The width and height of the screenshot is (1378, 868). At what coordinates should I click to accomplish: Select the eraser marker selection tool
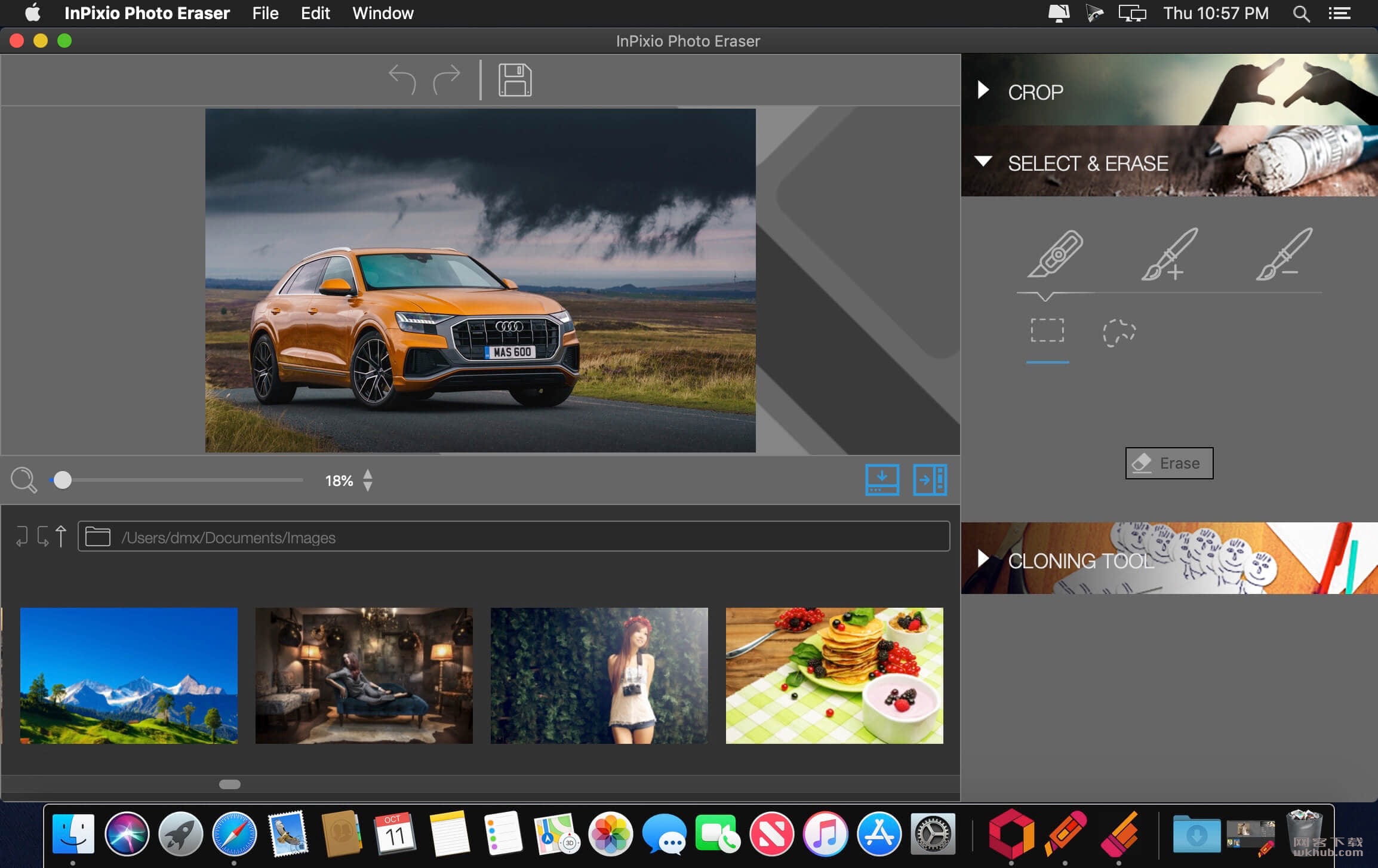[x=1056, y=254]
